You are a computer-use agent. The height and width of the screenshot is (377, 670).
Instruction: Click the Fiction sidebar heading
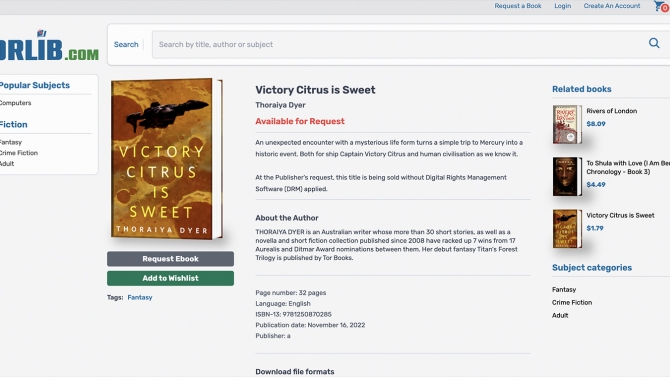[x=14, y=125]
